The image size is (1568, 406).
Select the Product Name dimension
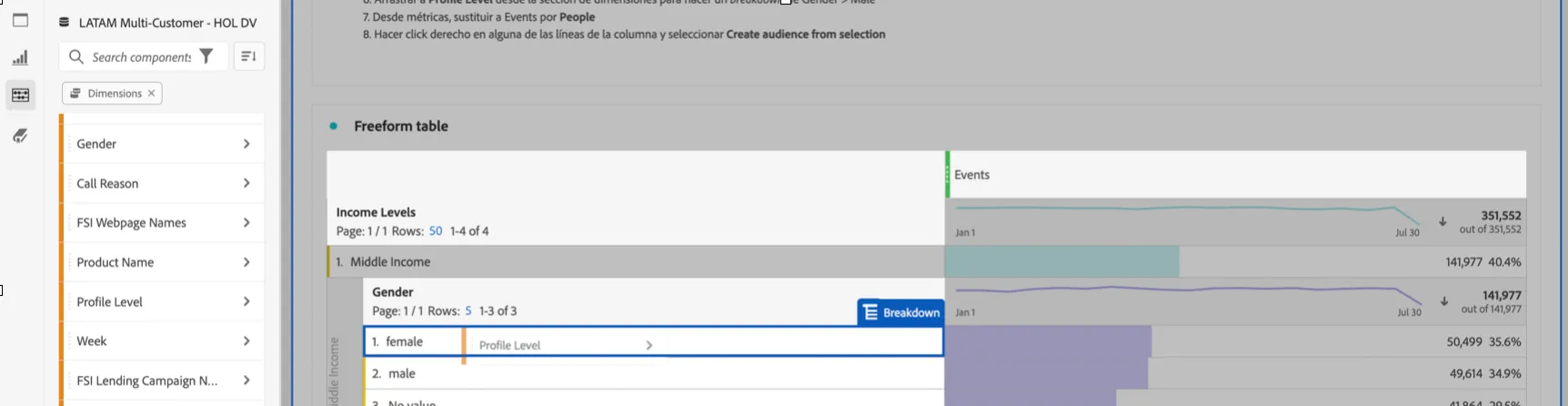(x=162, y=262)
